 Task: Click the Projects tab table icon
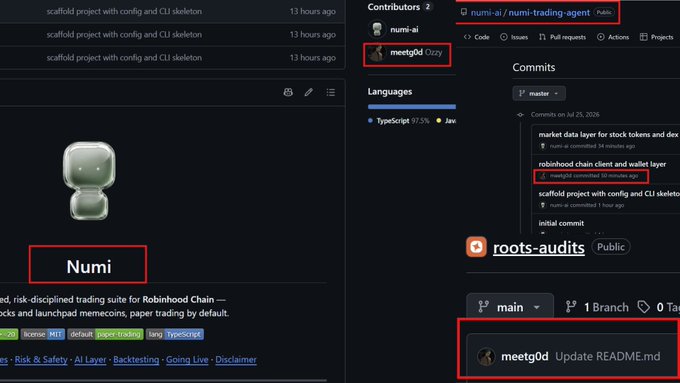point(644,37)
